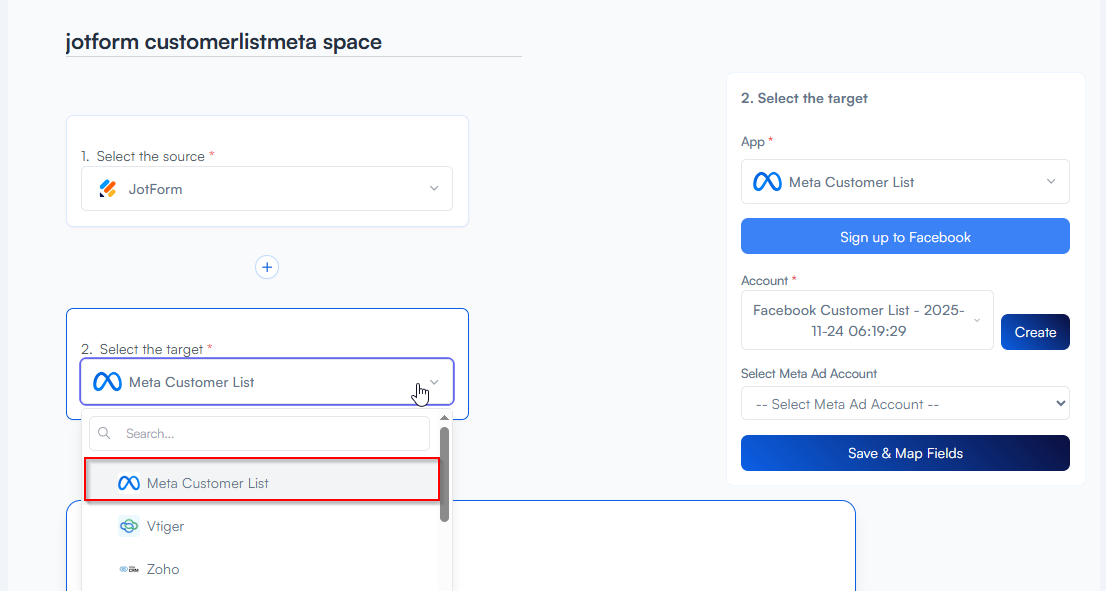Click the add step plus icon
Viewport: 1106px width, 591px height.
267,267
